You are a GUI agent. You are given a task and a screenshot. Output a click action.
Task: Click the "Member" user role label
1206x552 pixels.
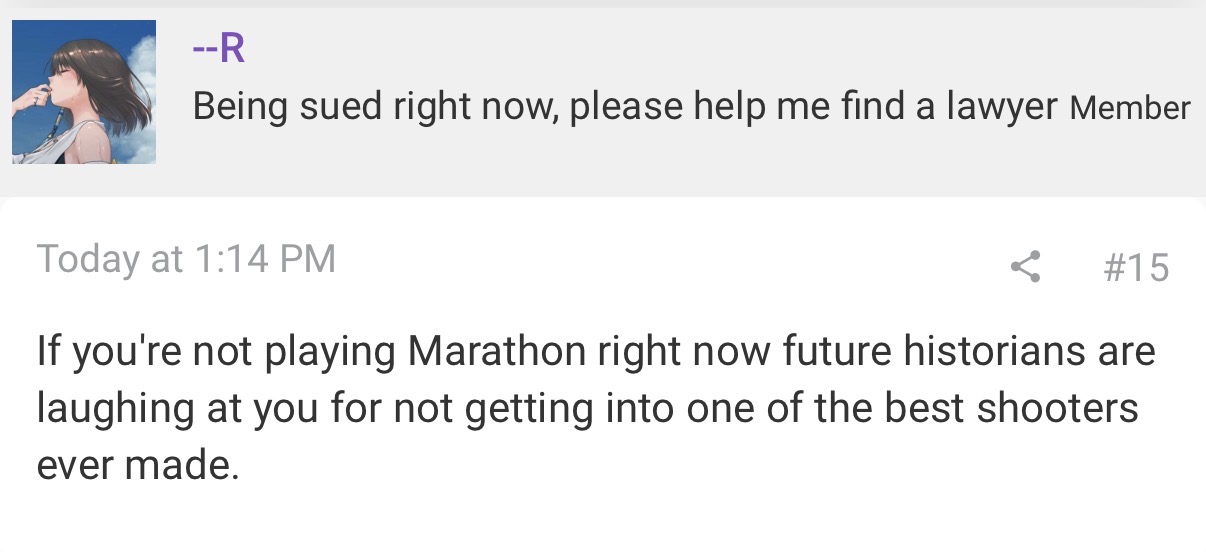(x=1130, y=108)
